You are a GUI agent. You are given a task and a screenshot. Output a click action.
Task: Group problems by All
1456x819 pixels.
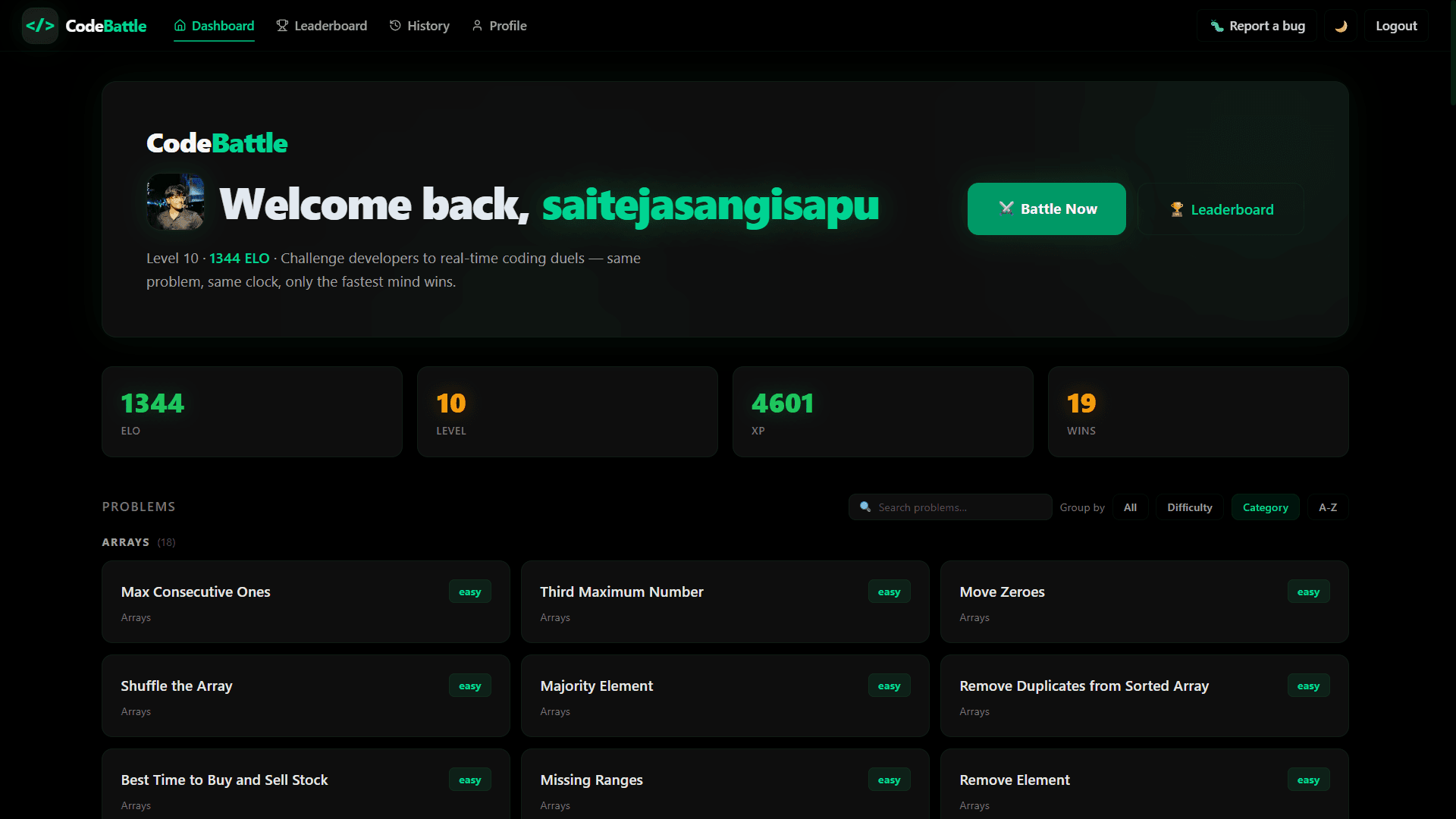[1130, 507]
